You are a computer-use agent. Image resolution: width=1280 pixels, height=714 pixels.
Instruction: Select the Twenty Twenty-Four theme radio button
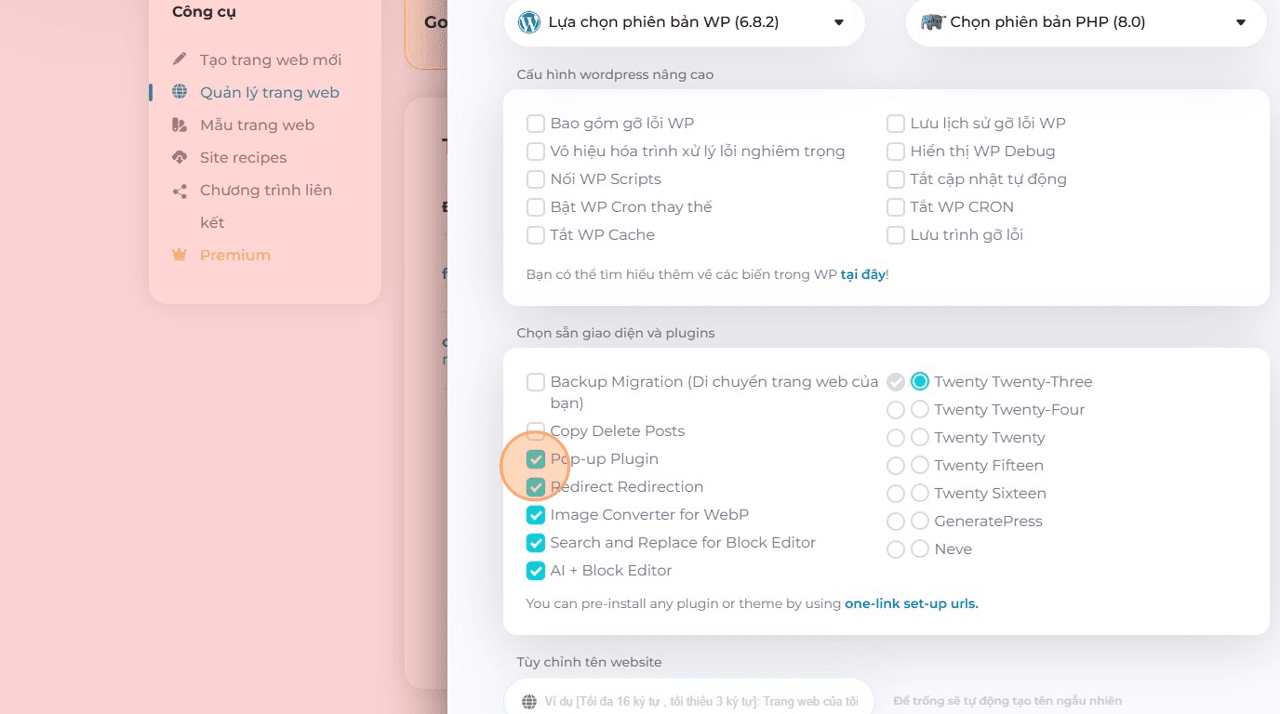coord(920,409)
